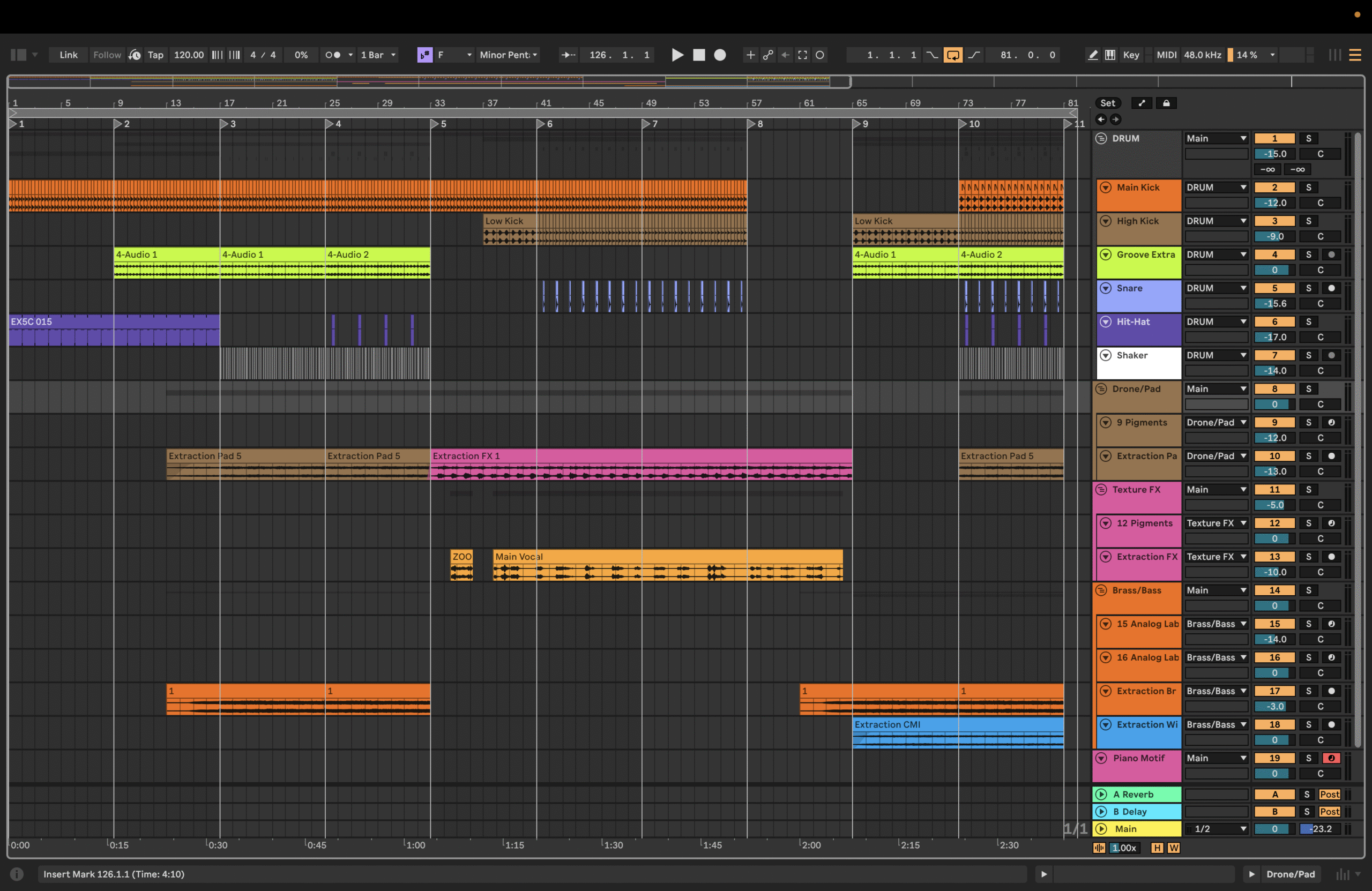
Task: Adjust High Kick volume slider at -9.0
Action: pos(1274,236)
